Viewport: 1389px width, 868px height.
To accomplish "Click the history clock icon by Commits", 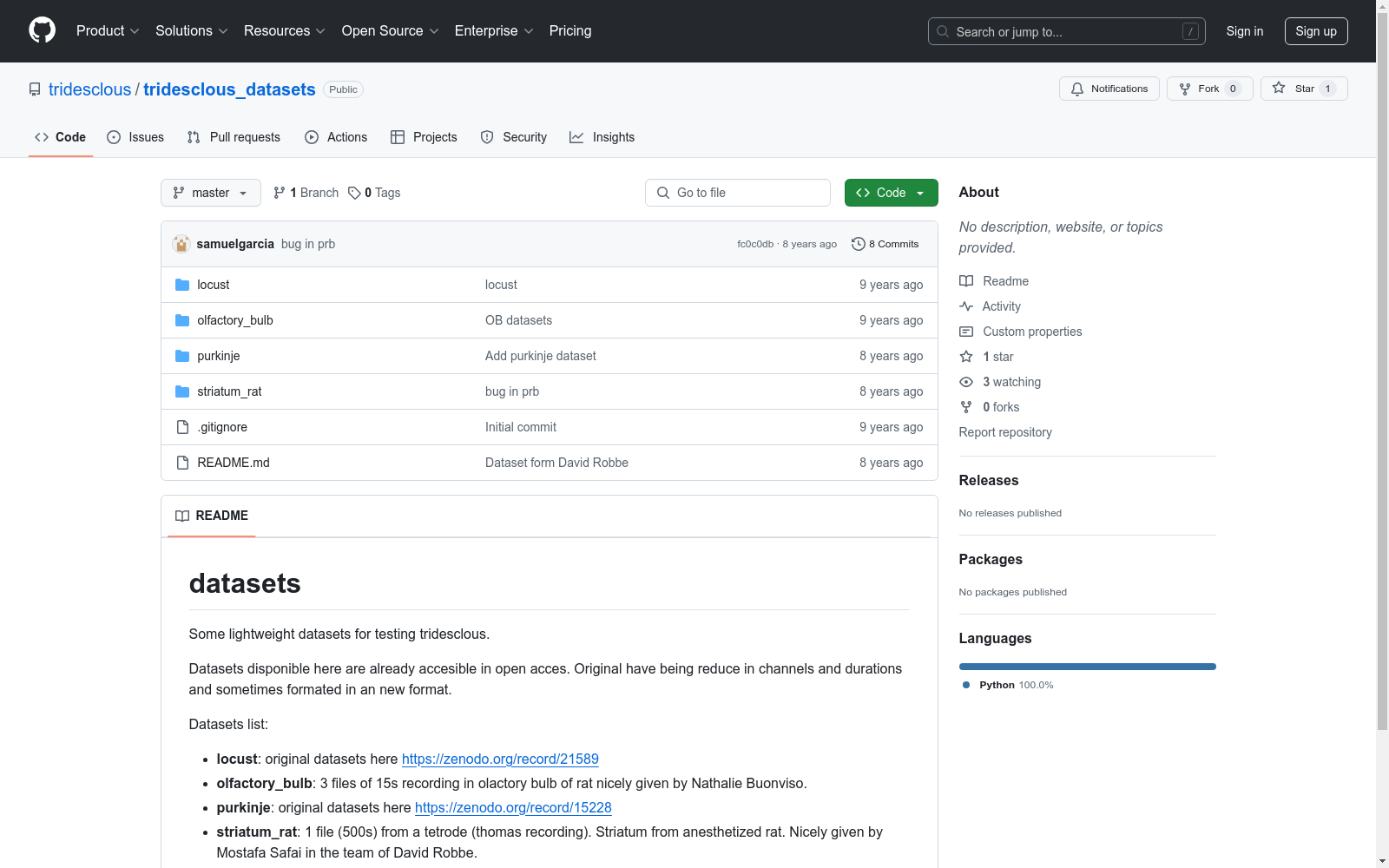I will coord(859,244).
